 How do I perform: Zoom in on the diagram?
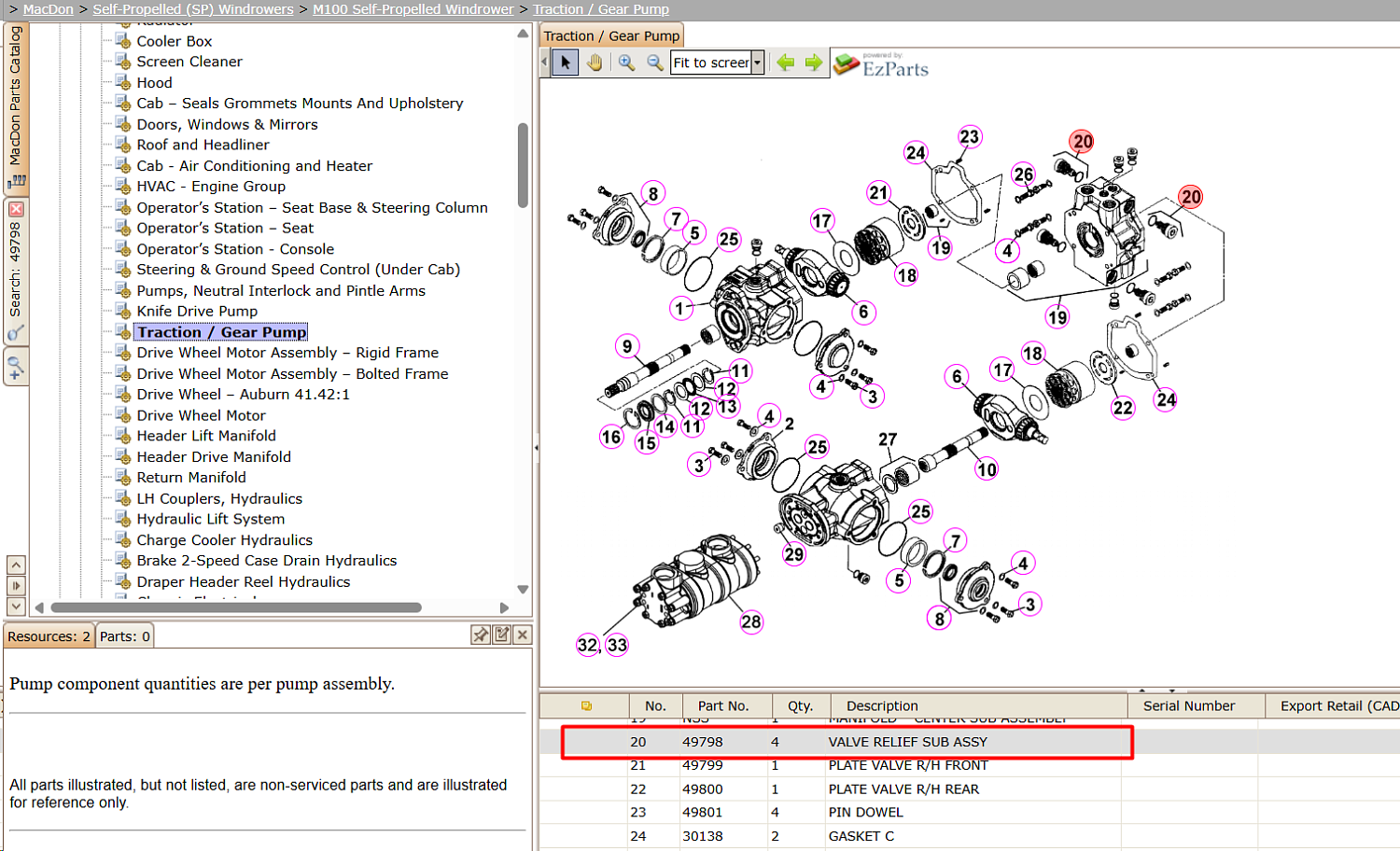[x=626, y=63]
